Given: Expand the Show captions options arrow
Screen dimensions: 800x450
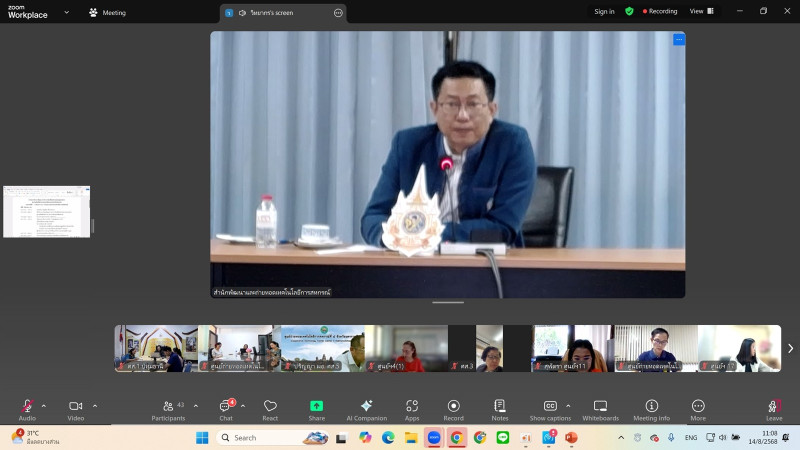Looking at the screenshot, I should click(568, 405).
